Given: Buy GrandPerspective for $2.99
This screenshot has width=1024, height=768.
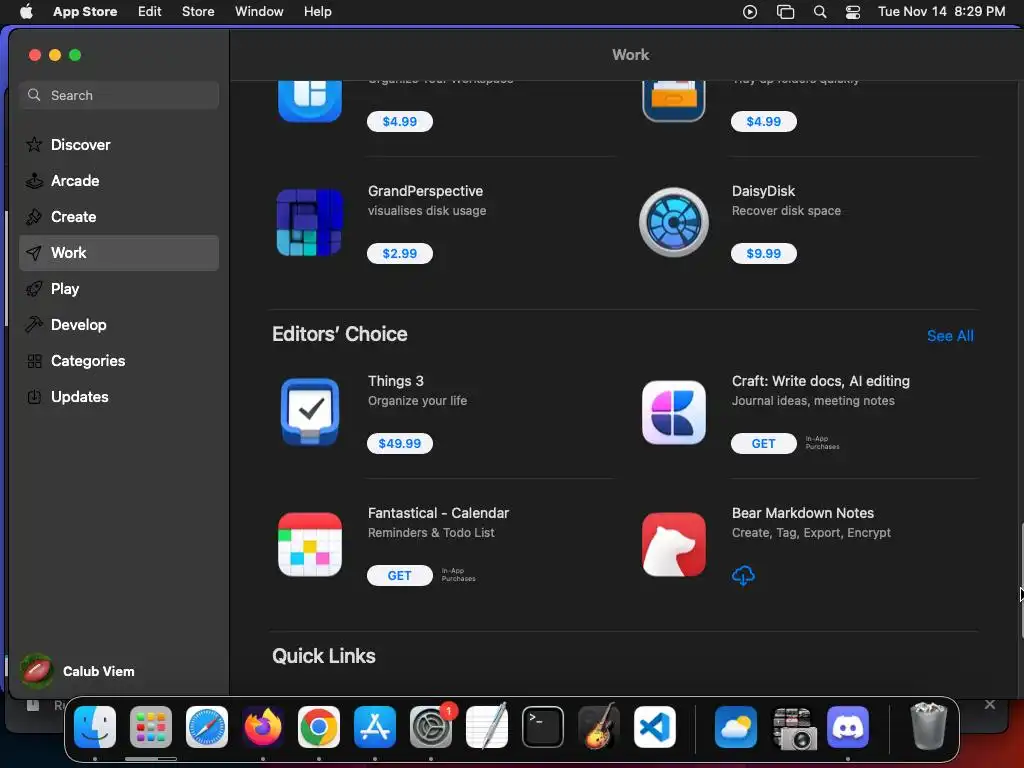Looking at the screenshot, I should coord(400,253).
